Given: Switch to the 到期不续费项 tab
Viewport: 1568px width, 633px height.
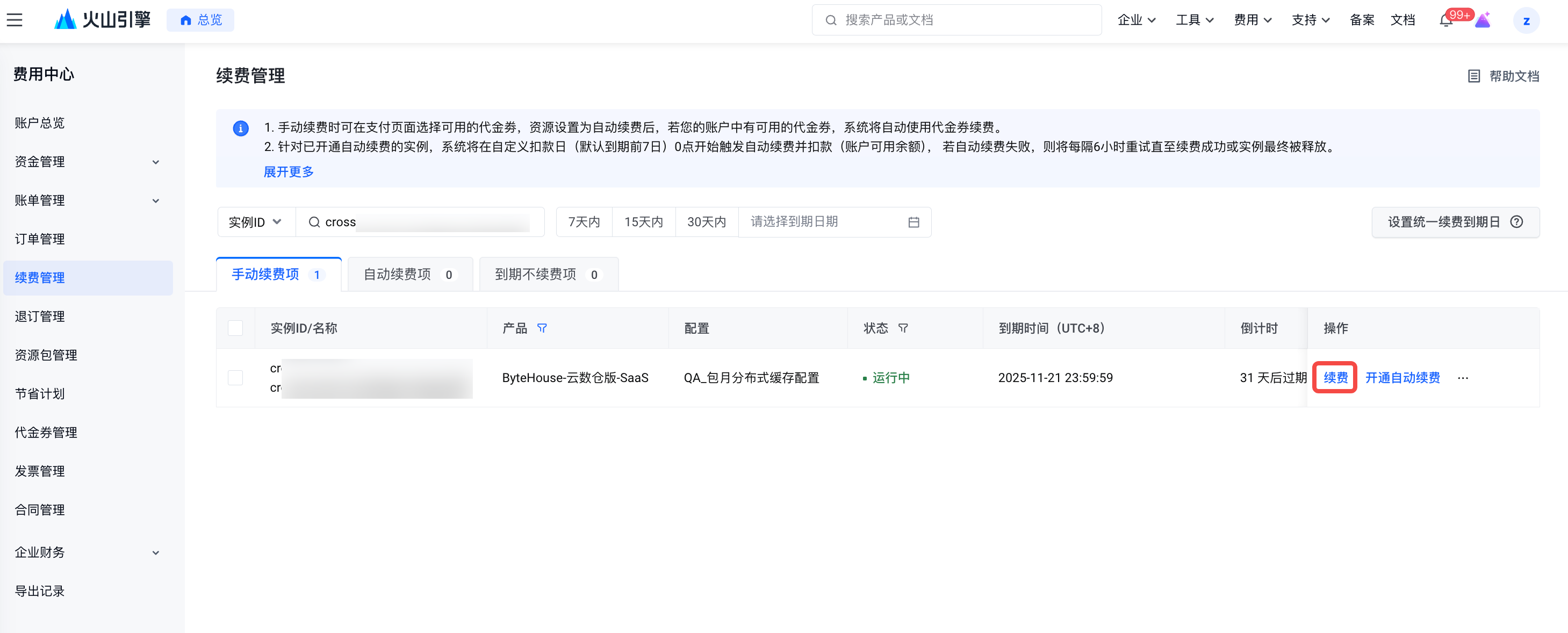Looking at the screenshot, I should (548, 275).
